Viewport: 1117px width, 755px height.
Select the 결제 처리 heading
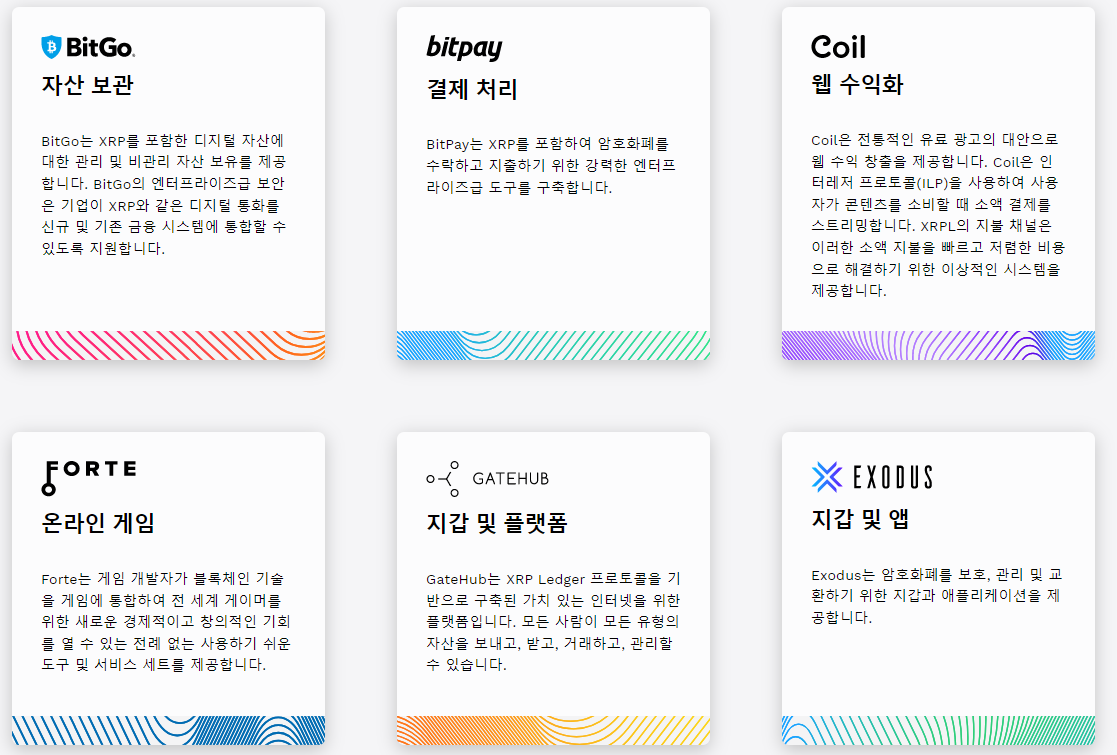pyautogui.click(x=472, y=89)
